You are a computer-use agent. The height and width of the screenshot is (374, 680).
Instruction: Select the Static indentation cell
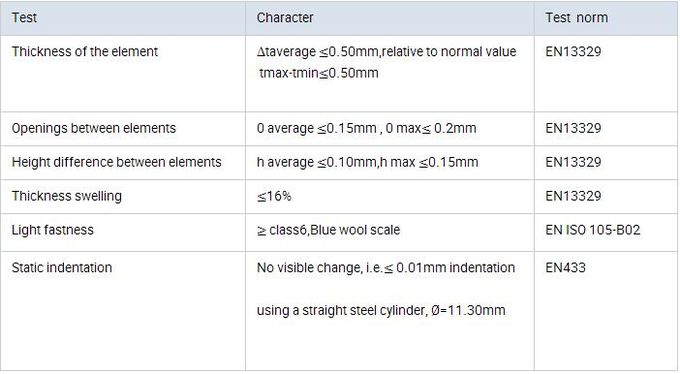[123, 311]
